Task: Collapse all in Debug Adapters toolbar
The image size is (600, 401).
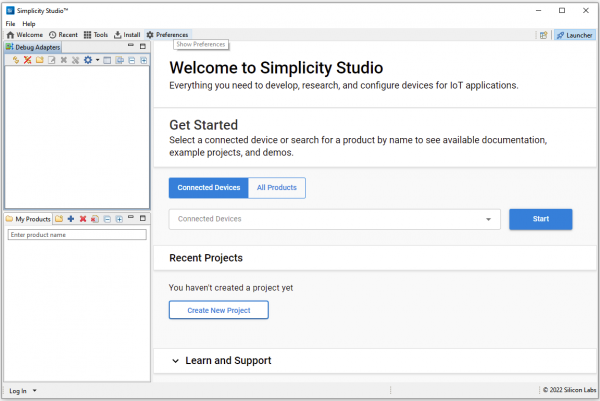Action: [x=132, y=60]
